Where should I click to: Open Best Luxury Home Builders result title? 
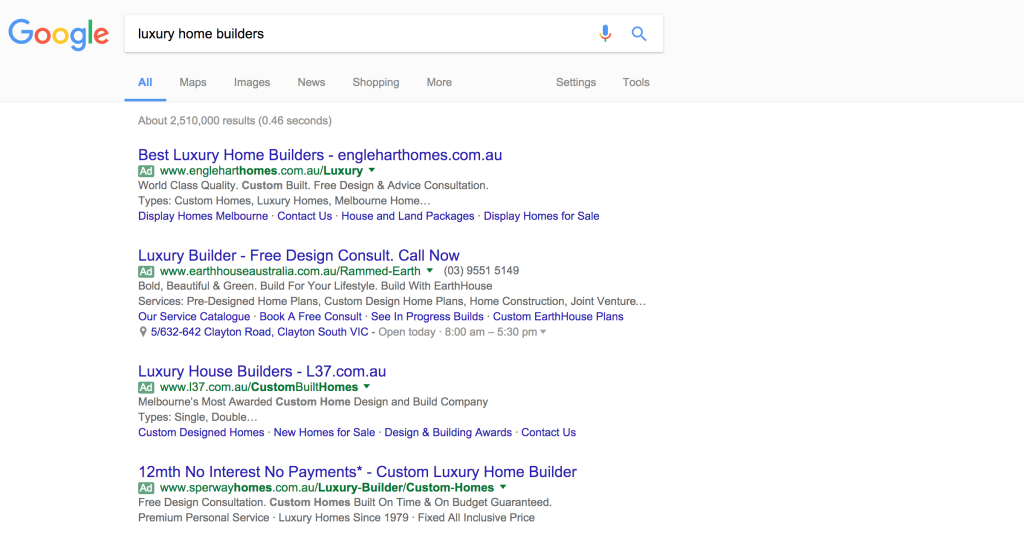[x=320, y=155]
